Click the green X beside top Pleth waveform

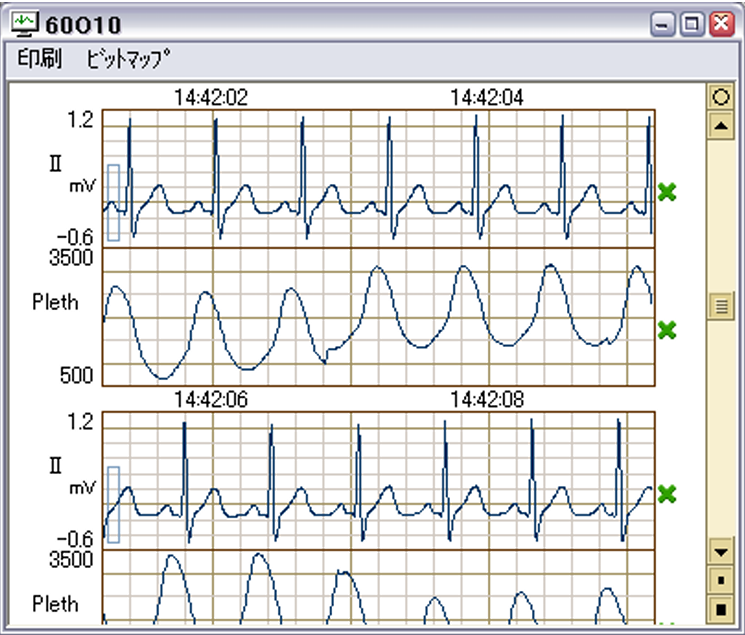pos(668,330)
